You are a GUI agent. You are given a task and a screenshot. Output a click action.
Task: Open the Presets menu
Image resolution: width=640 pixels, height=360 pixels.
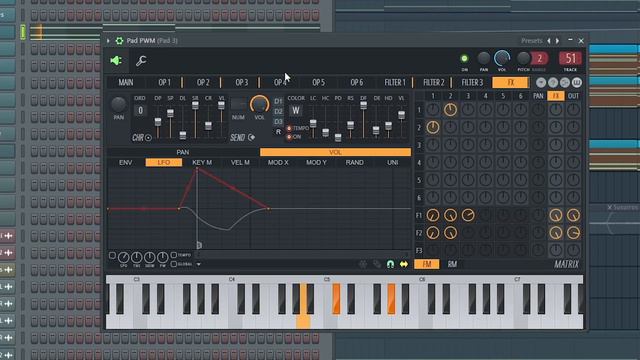click(531, 40)
